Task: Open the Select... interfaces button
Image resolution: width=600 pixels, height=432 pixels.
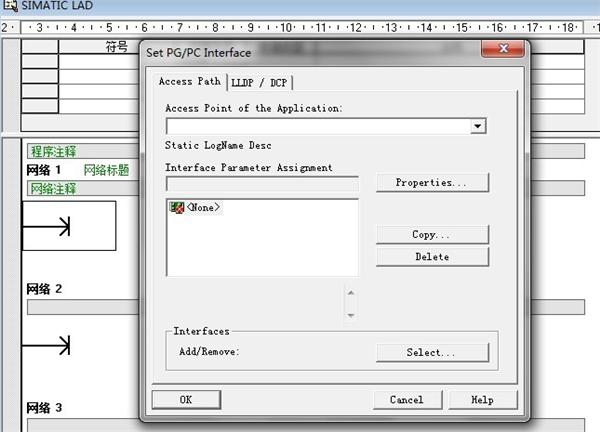Action: [x=432, y=352]
